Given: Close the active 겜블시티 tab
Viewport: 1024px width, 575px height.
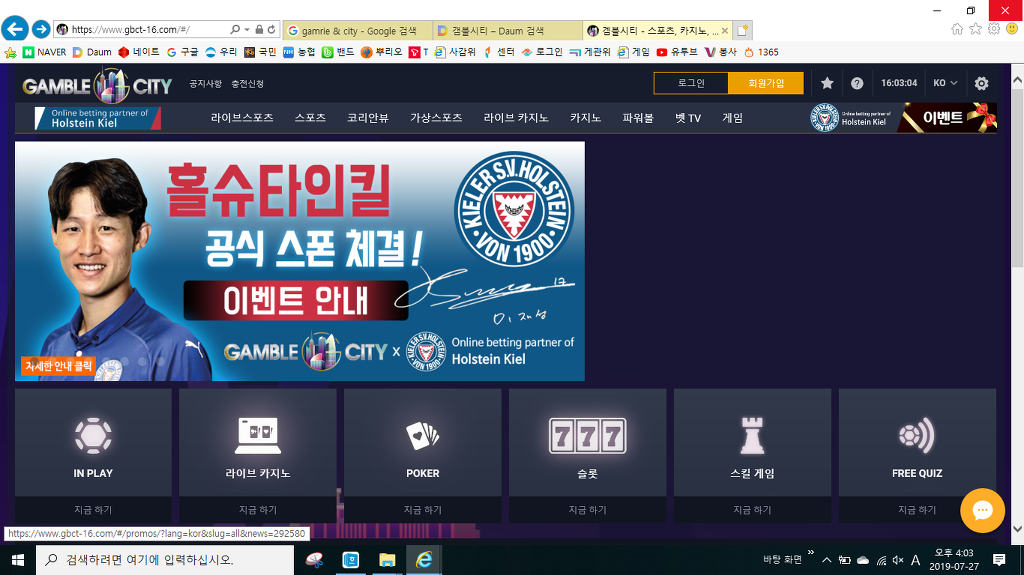Looking at the screenshot, I should (x=725, y=31).
